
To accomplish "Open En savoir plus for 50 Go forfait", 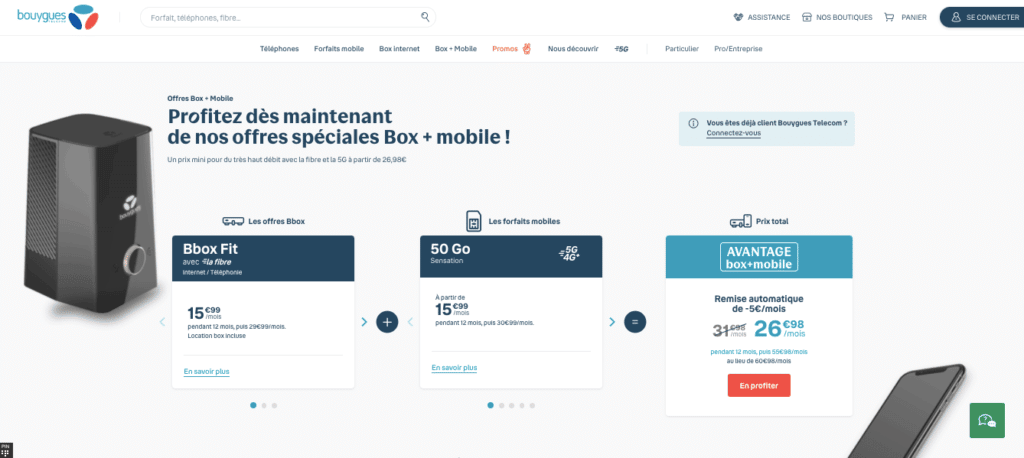I will [454, 368].
